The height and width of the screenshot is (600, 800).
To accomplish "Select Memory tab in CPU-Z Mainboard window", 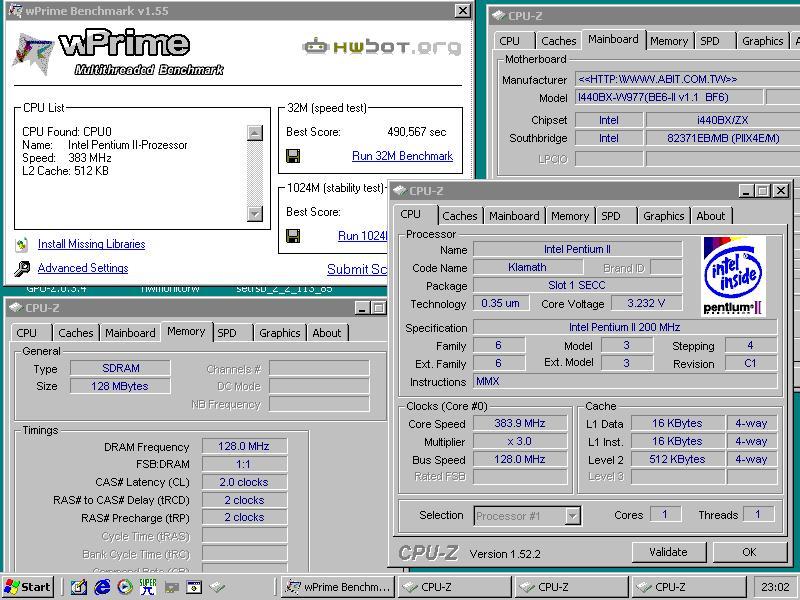I will 669,41.
